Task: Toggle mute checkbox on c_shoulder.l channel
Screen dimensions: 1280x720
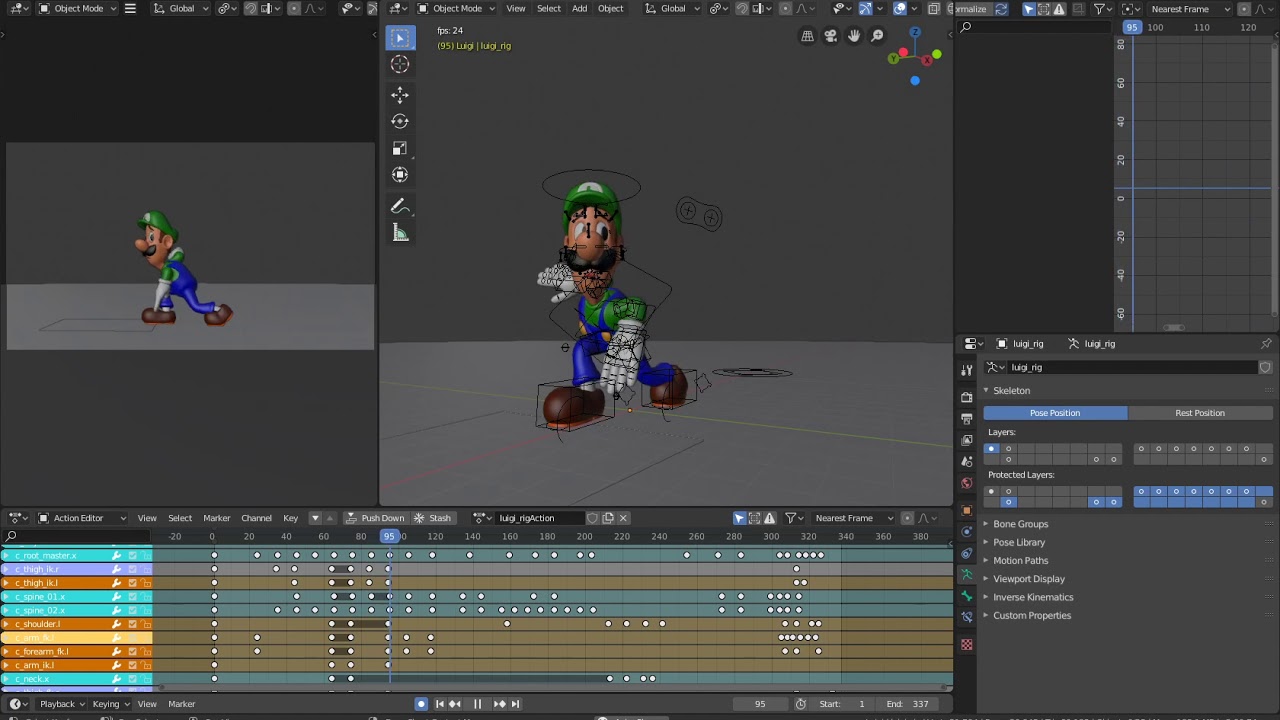Action: point(132,624)
